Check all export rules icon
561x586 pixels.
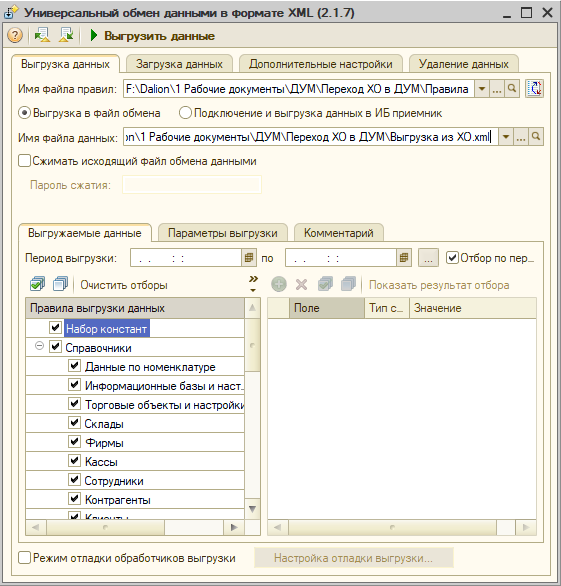pos(37,284)
